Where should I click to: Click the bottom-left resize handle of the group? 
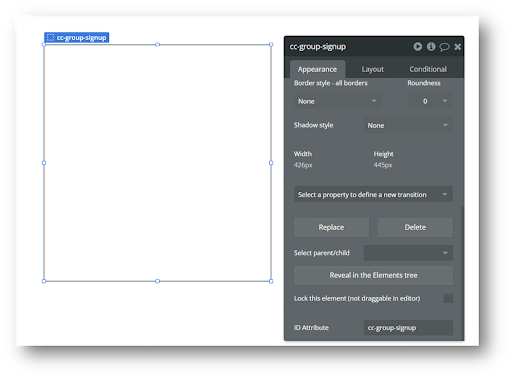pos(44,281)
